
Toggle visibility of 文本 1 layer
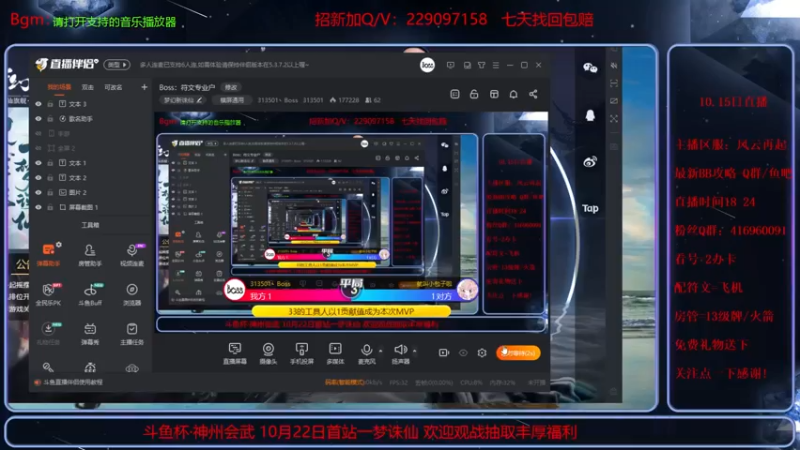(x=38, y=163)
